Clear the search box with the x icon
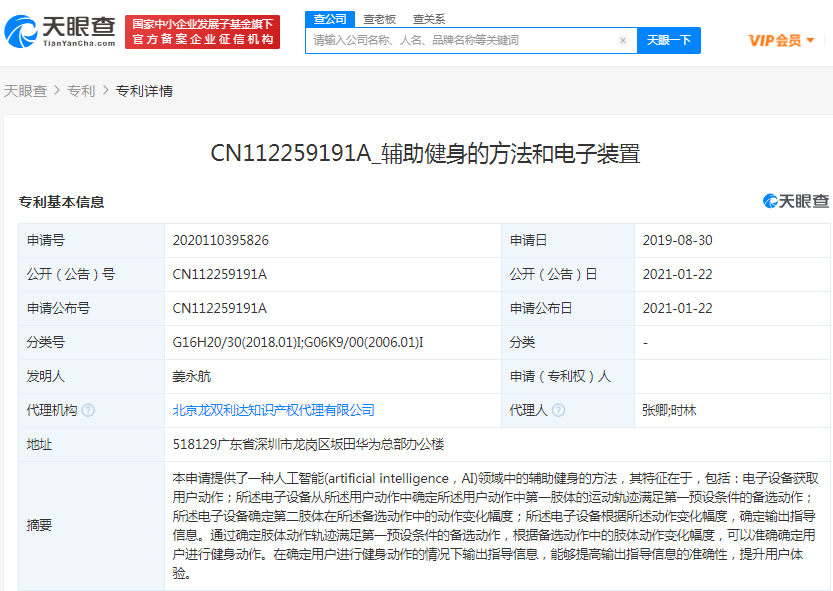The width and height of the screenshot is (833, 591). pos(623,41)
